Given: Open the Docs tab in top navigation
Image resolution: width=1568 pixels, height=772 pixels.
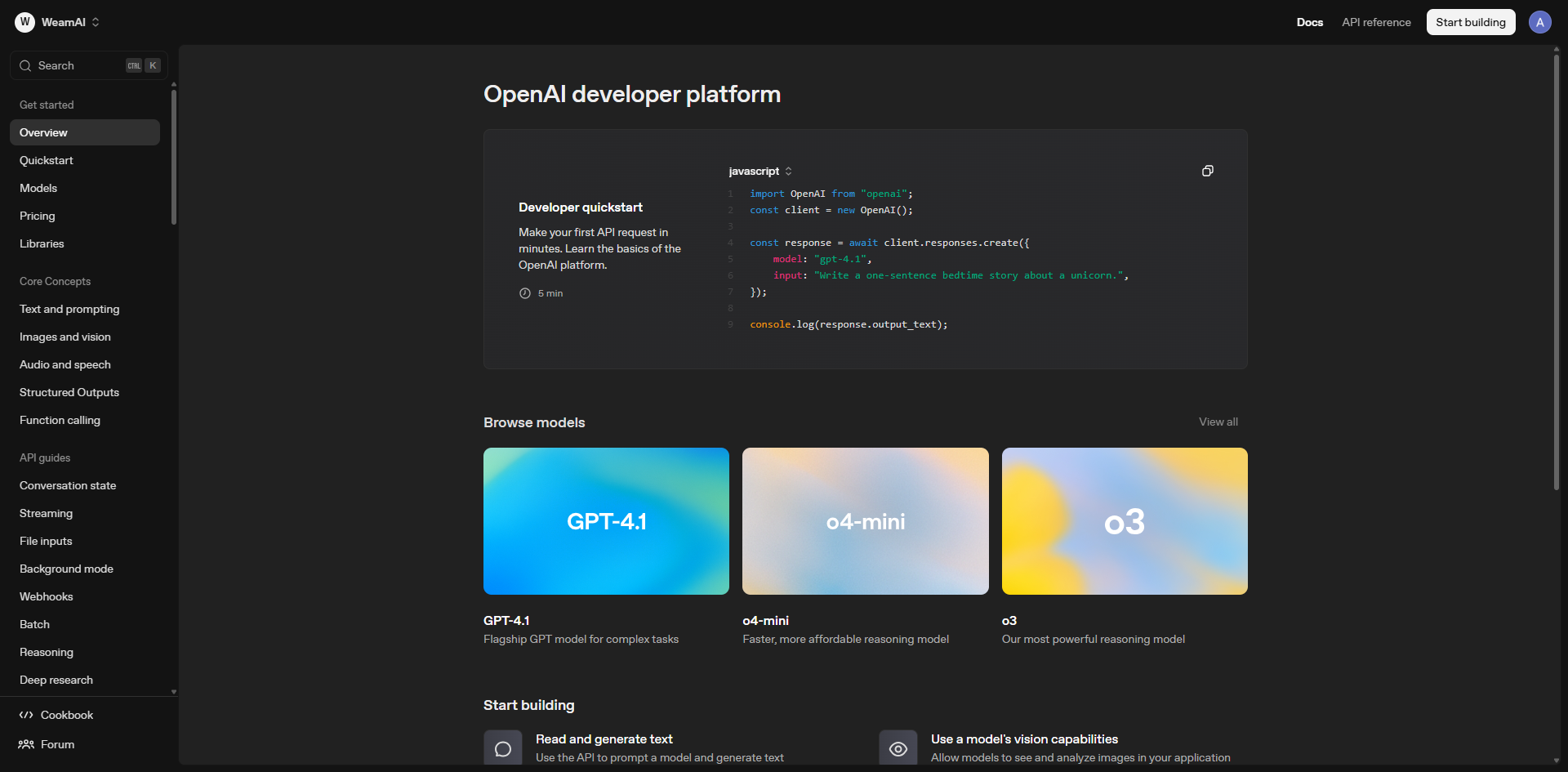Looking at the screenshot, I should (x=1310, y=22).
